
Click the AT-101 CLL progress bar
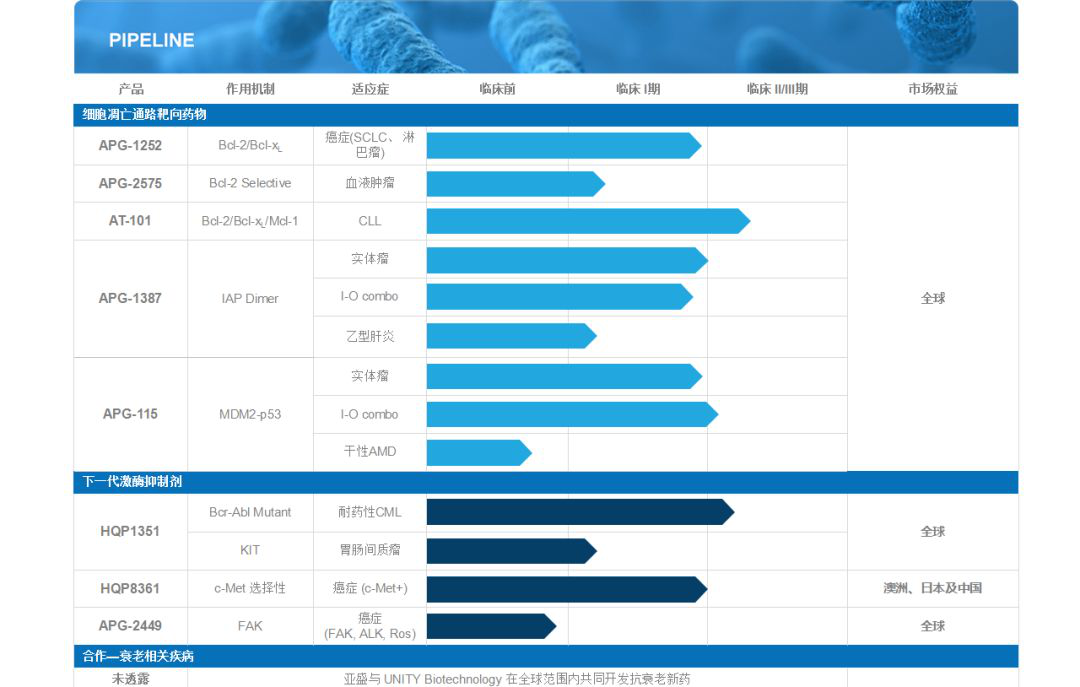588,221
